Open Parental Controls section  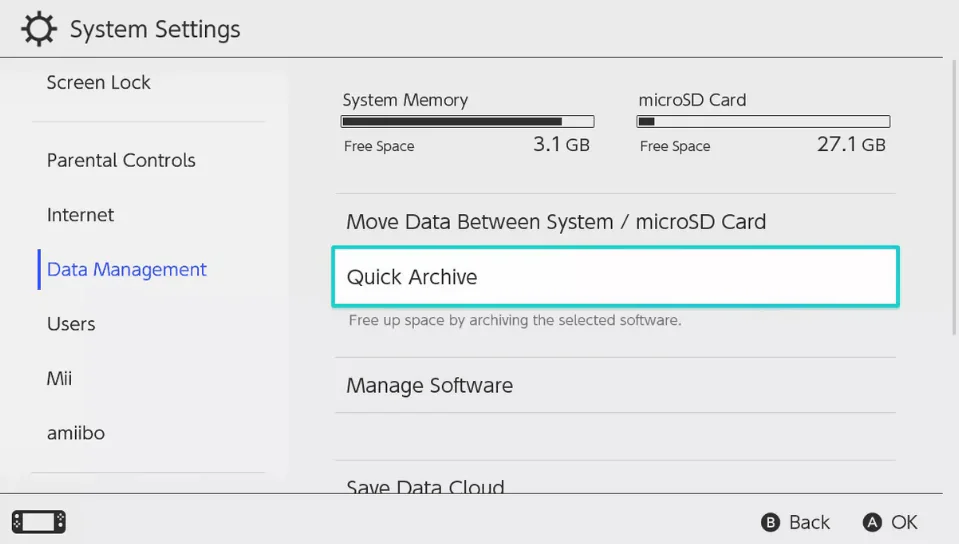pos(121,160)
